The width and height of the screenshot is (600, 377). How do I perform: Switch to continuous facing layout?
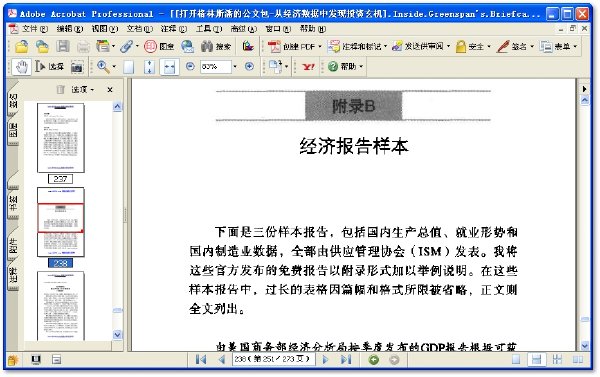557,359
